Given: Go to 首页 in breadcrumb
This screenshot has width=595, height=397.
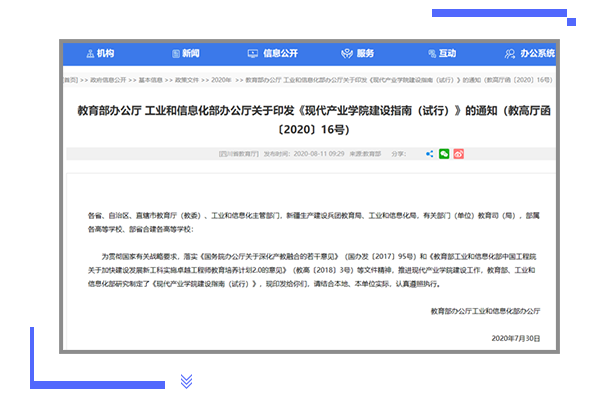Looking at the screenshot, I should (x=71, y=80).
